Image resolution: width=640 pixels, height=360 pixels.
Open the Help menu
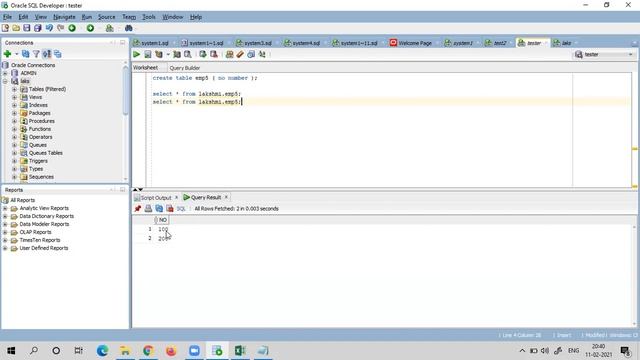[196, 17]
